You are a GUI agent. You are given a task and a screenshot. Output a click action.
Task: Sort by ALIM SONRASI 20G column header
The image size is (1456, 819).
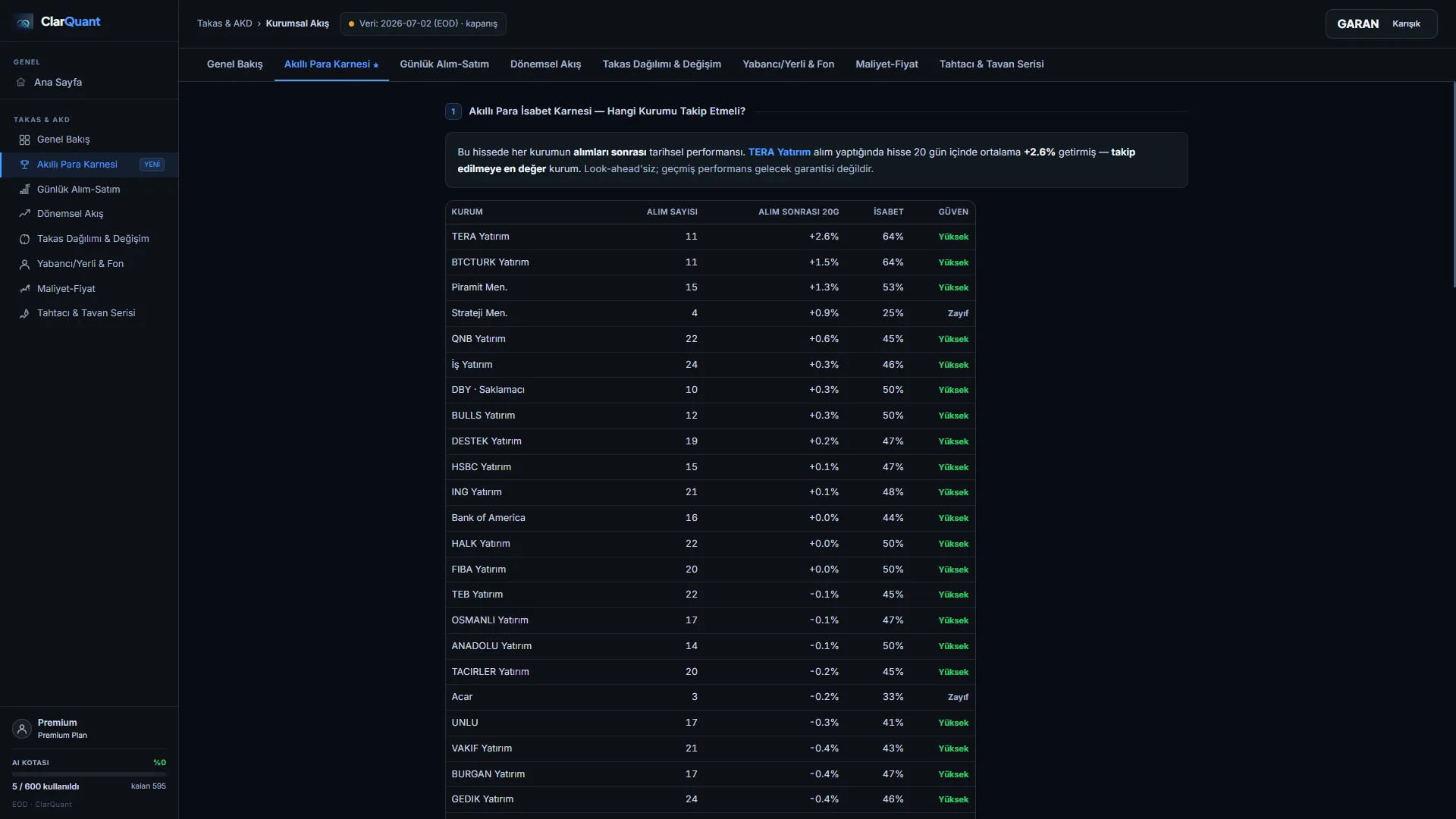[799, 212]
